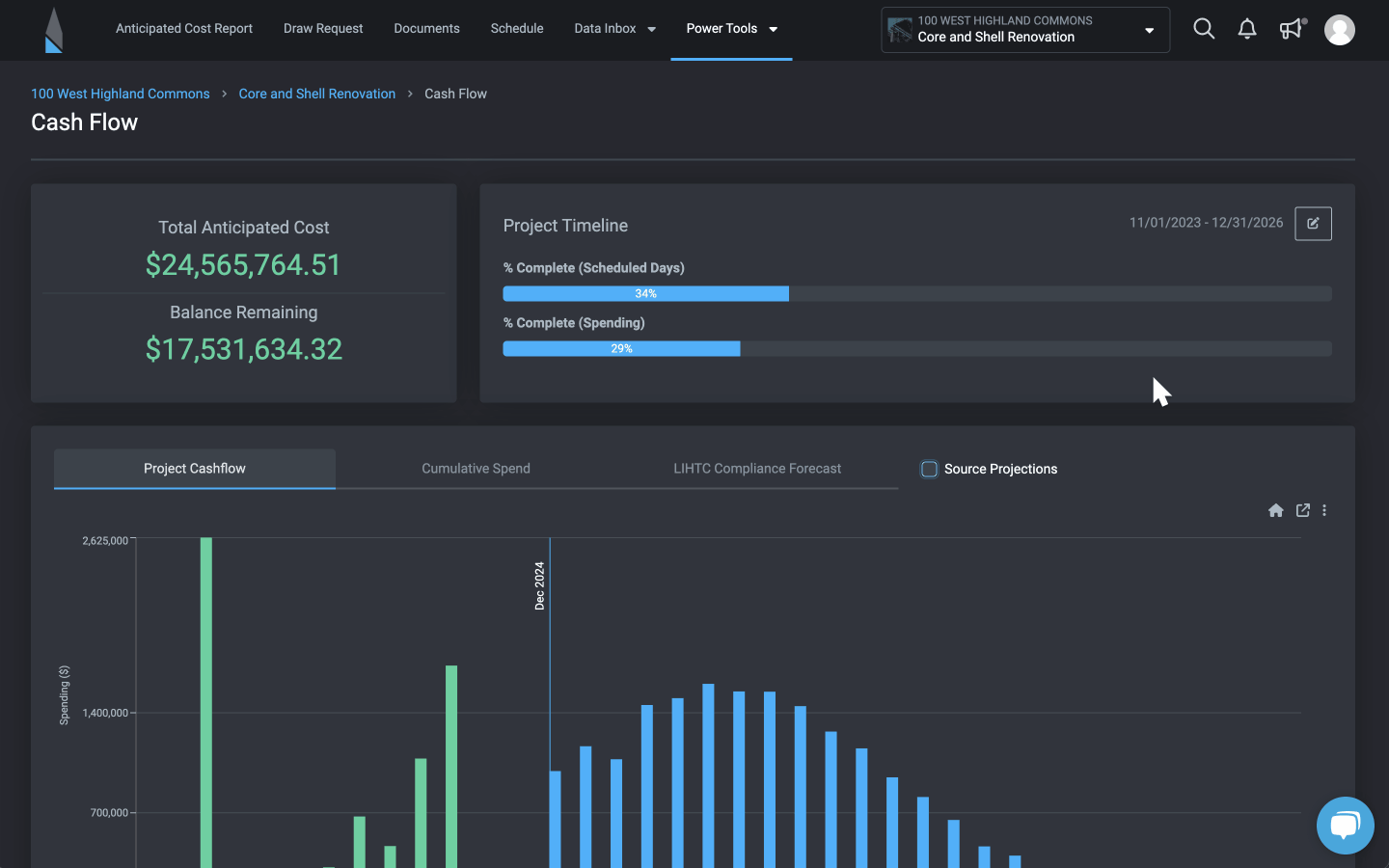Switch to LIHTC Compliance Forecast tab
This screenshot has height=868, width=1389.
click(756, 469)
